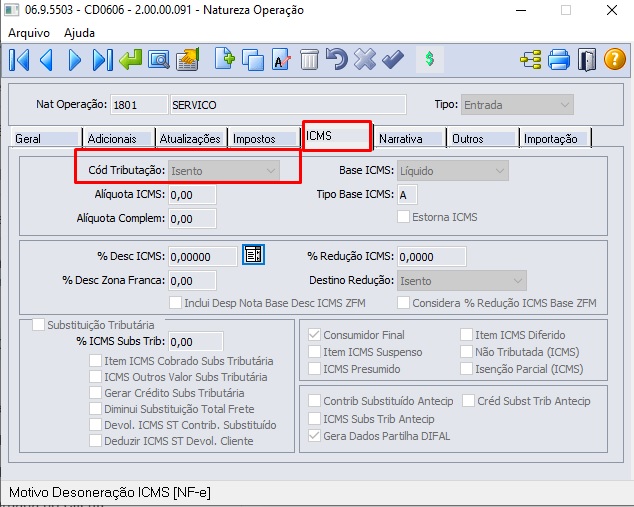Click the hand-on-keyboard toolbar icon
634x507 pixels.
pos(188,59)
